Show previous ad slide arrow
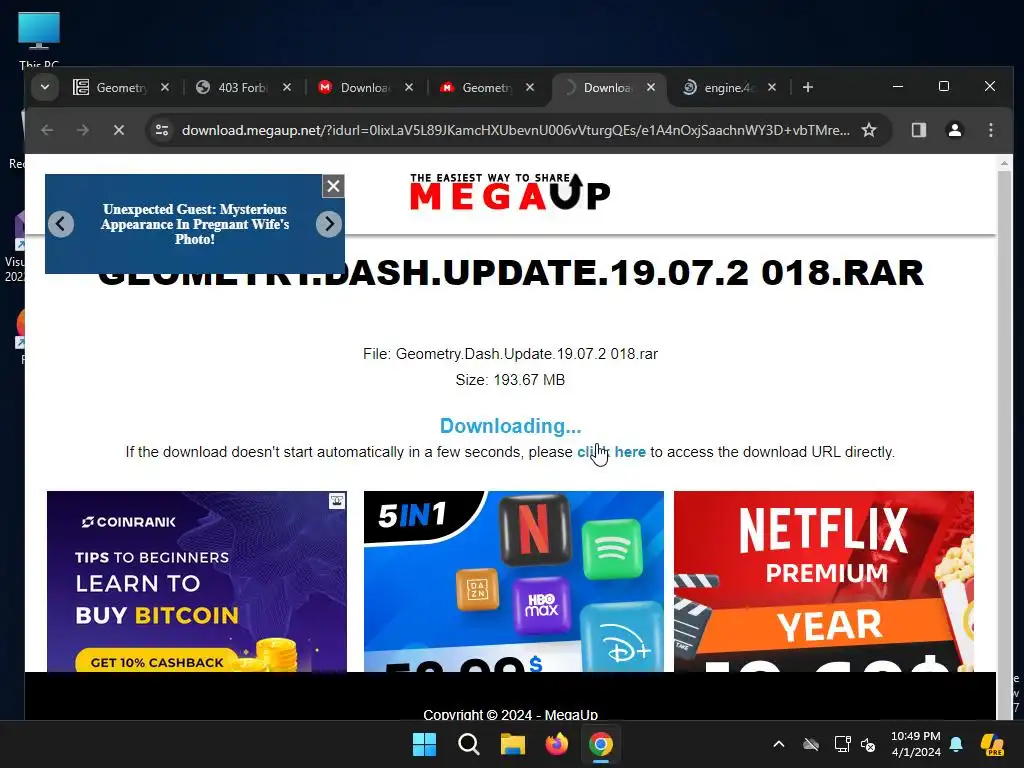1024x768 pixels. 61,224
